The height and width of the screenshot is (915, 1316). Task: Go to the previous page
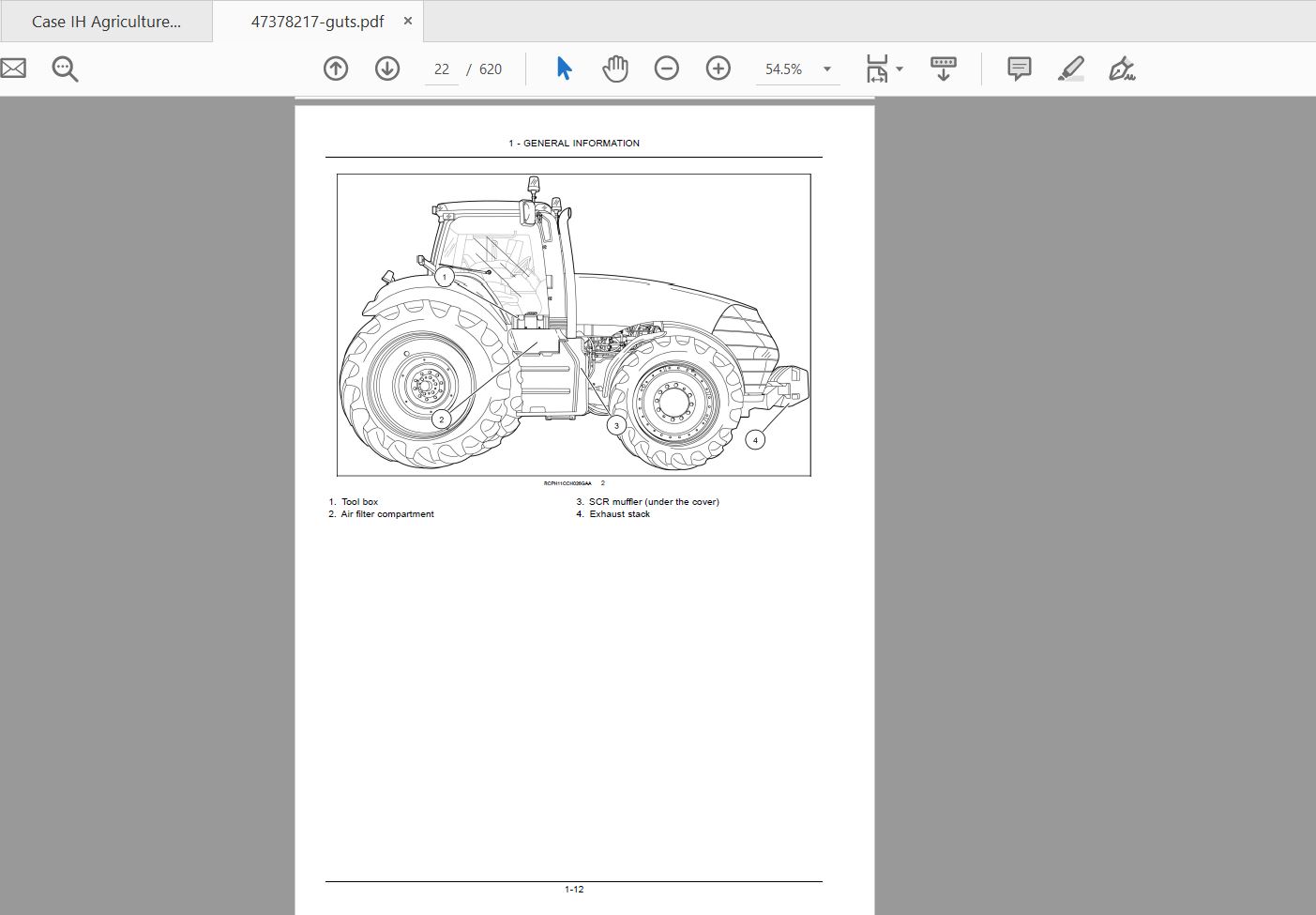tap(335, 68)
